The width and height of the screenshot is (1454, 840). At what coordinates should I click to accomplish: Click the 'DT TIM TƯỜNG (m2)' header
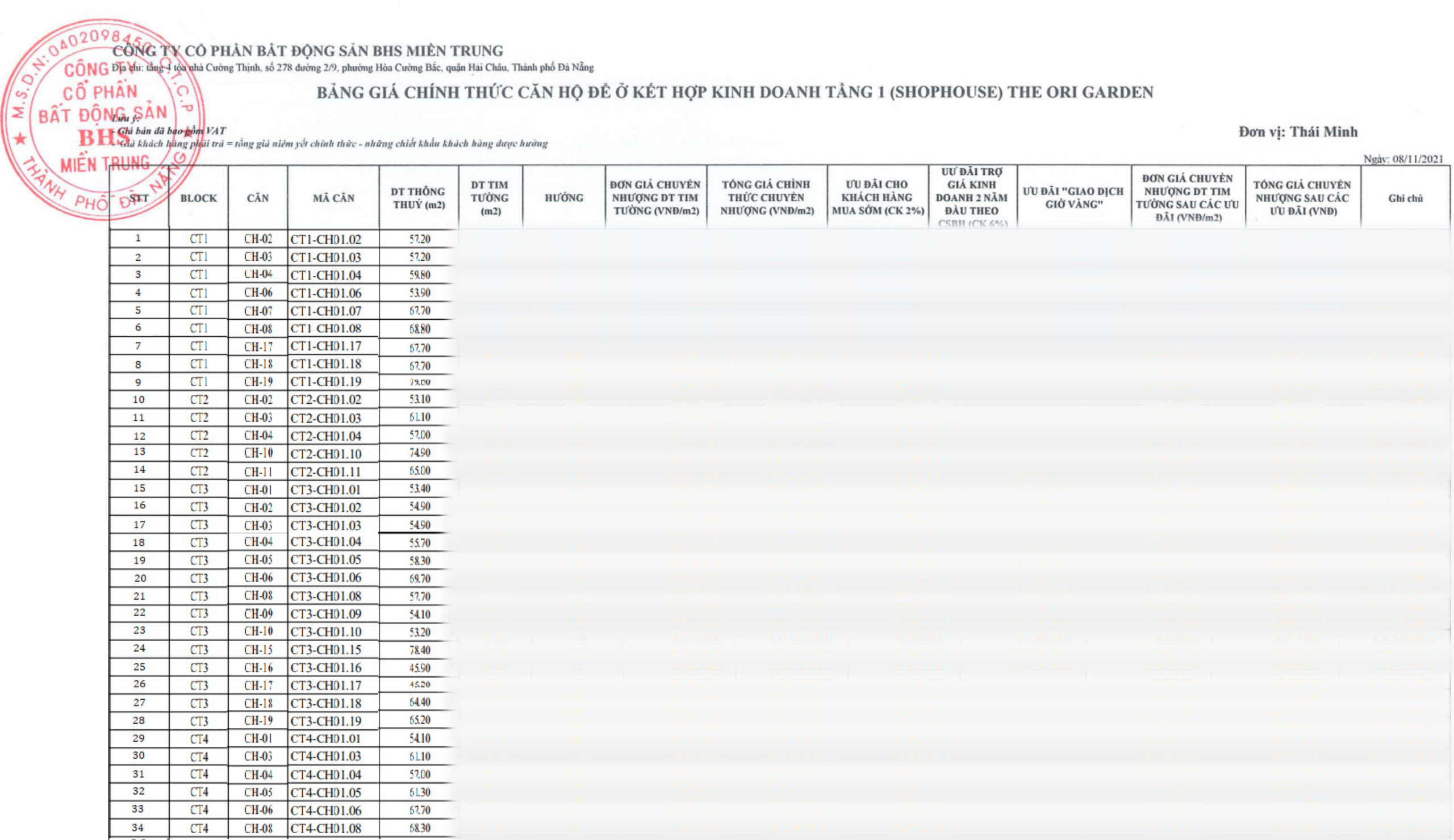(x=490, y=198)
